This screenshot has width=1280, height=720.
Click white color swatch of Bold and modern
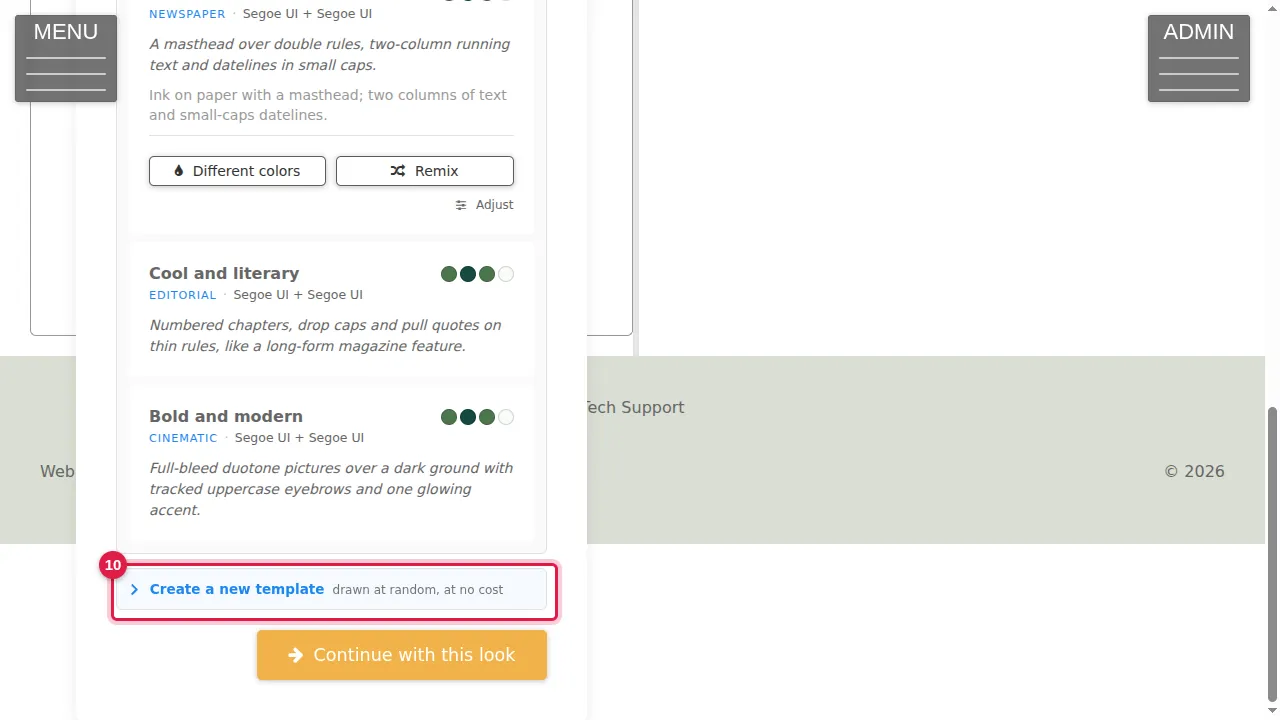506,417
